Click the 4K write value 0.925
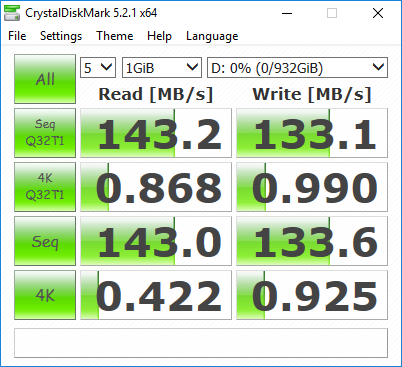Screen dimensions: 402x367 click(312, 295)
